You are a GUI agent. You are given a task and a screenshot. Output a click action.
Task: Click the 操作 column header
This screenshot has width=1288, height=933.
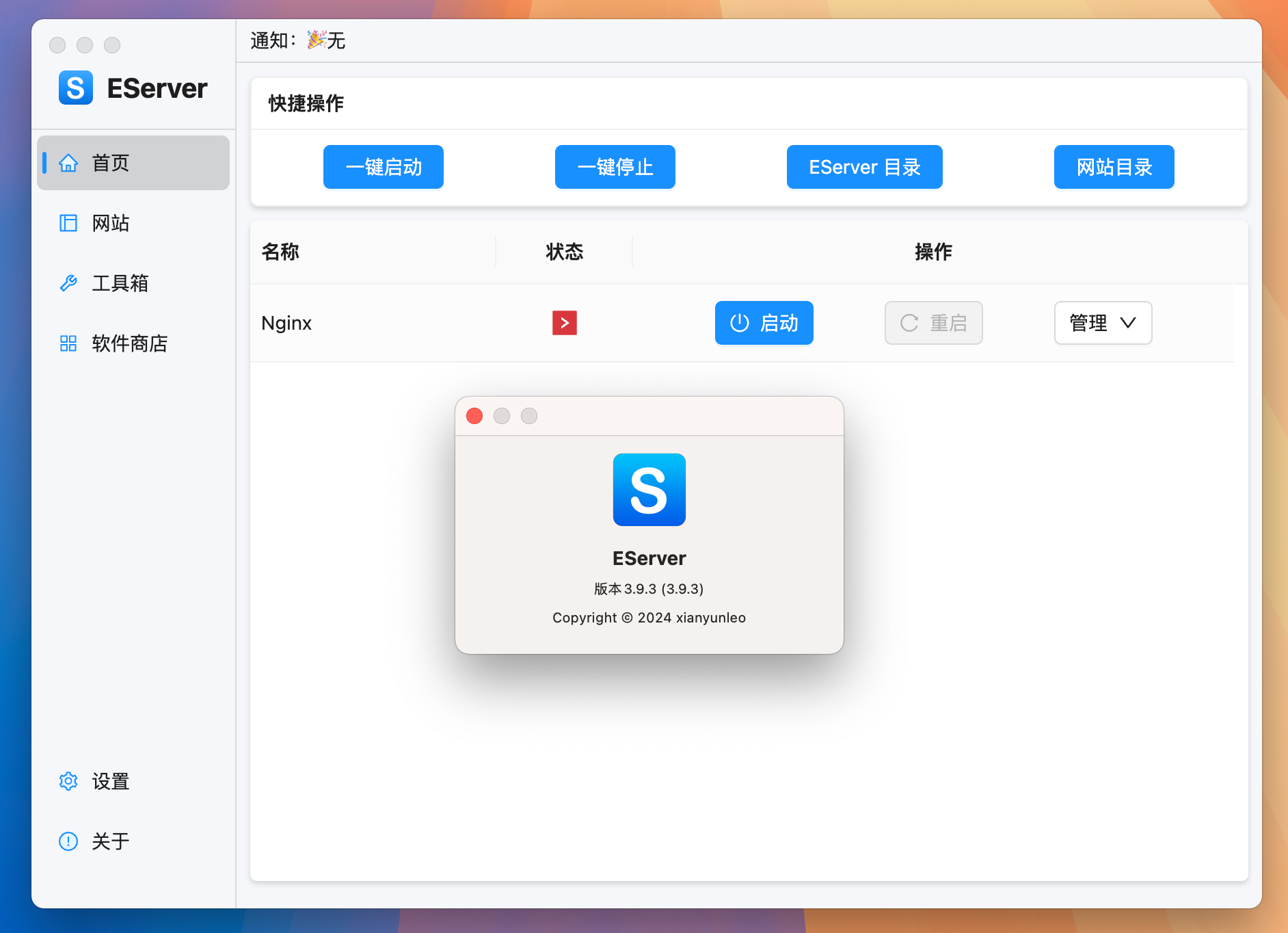pyautogui.click(x=934, y=252)
